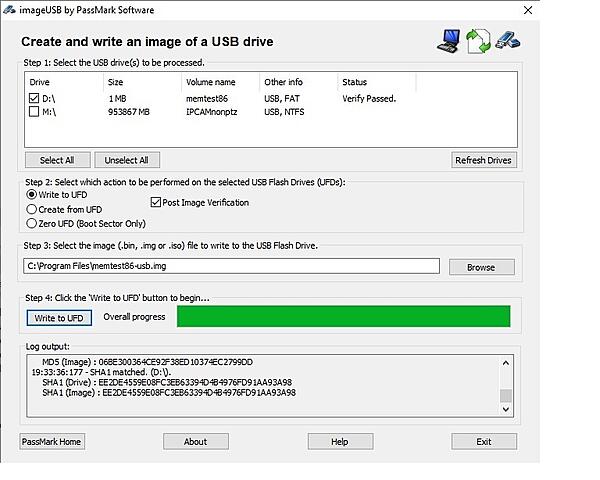Click the Help button

(341, 441)
